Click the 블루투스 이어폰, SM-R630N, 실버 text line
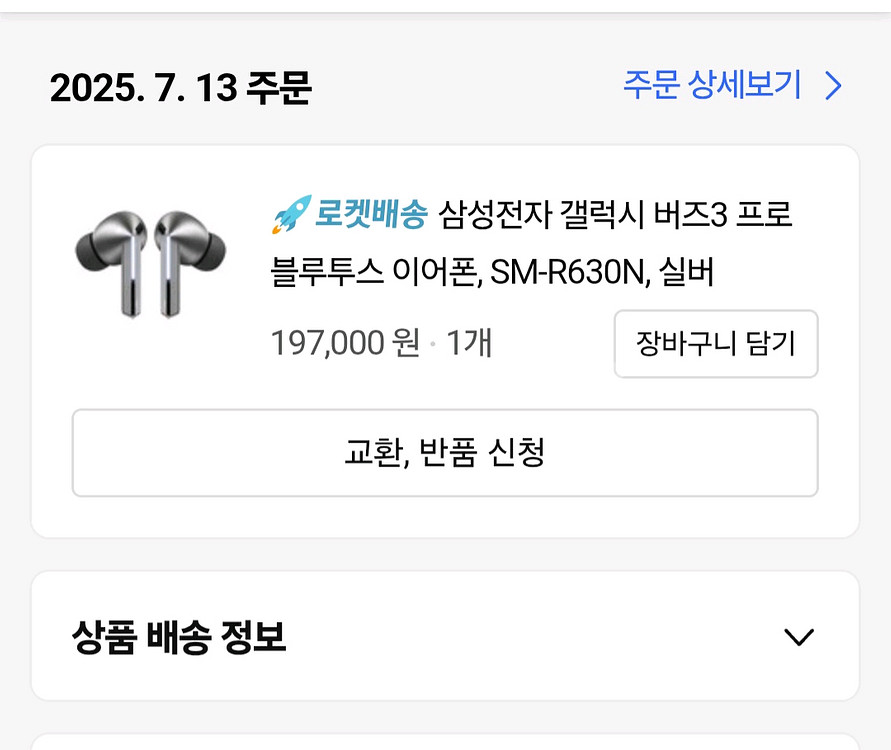 pos(492,272)
